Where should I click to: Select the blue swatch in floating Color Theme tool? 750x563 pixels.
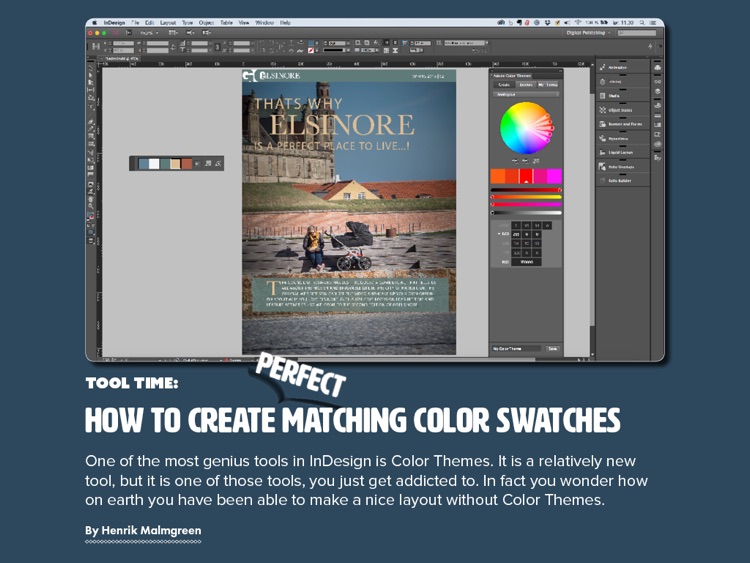pos(143,164)
